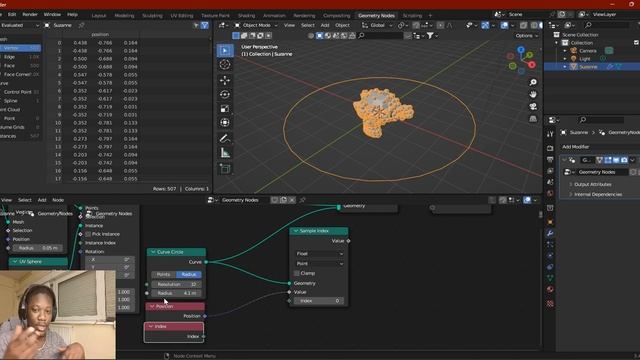
Task: Click the Add Modifier button
Action: coord(576,147)
